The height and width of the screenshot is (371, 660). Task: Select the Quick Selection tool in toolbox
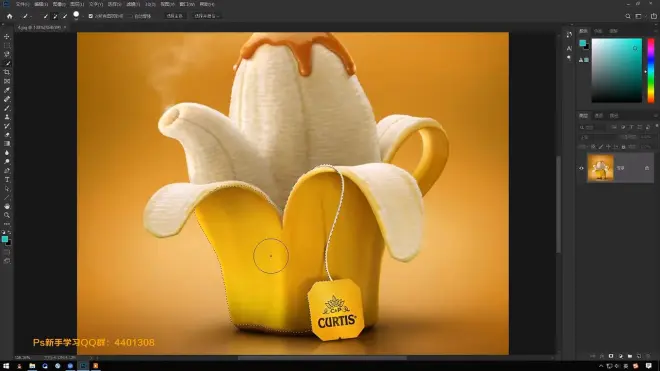[7, 63]
